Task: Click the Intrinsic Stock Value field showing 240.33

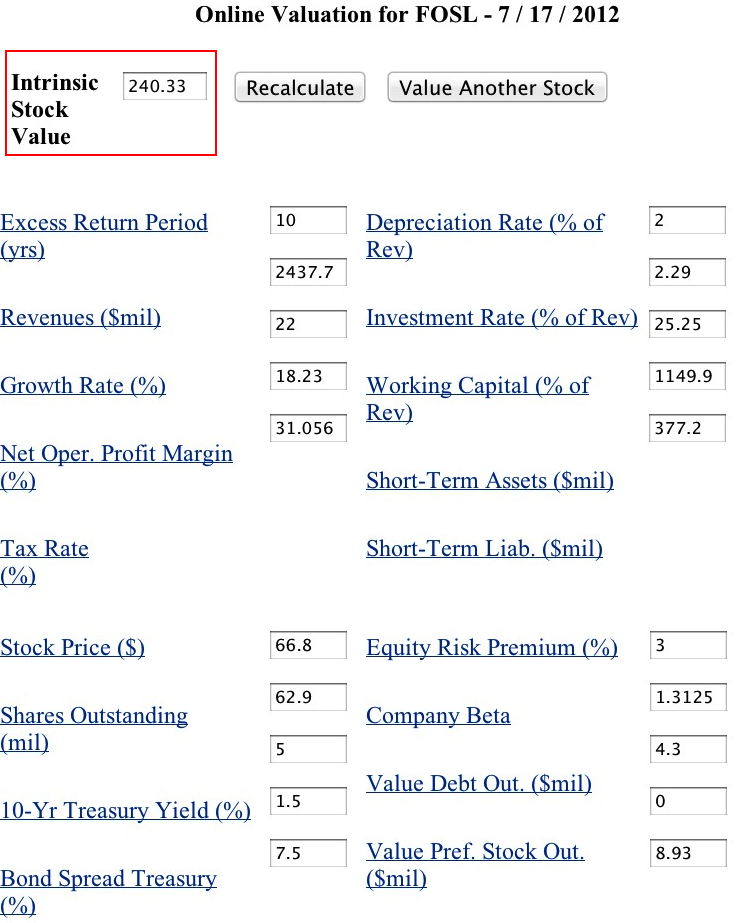Action: [165, 86]
